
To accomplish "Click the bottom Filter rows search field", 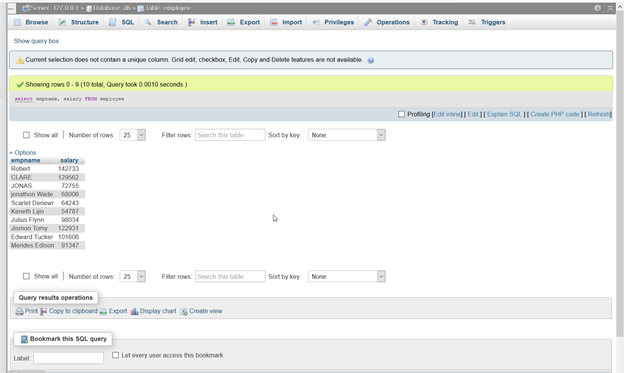I will tap(230, 276).
